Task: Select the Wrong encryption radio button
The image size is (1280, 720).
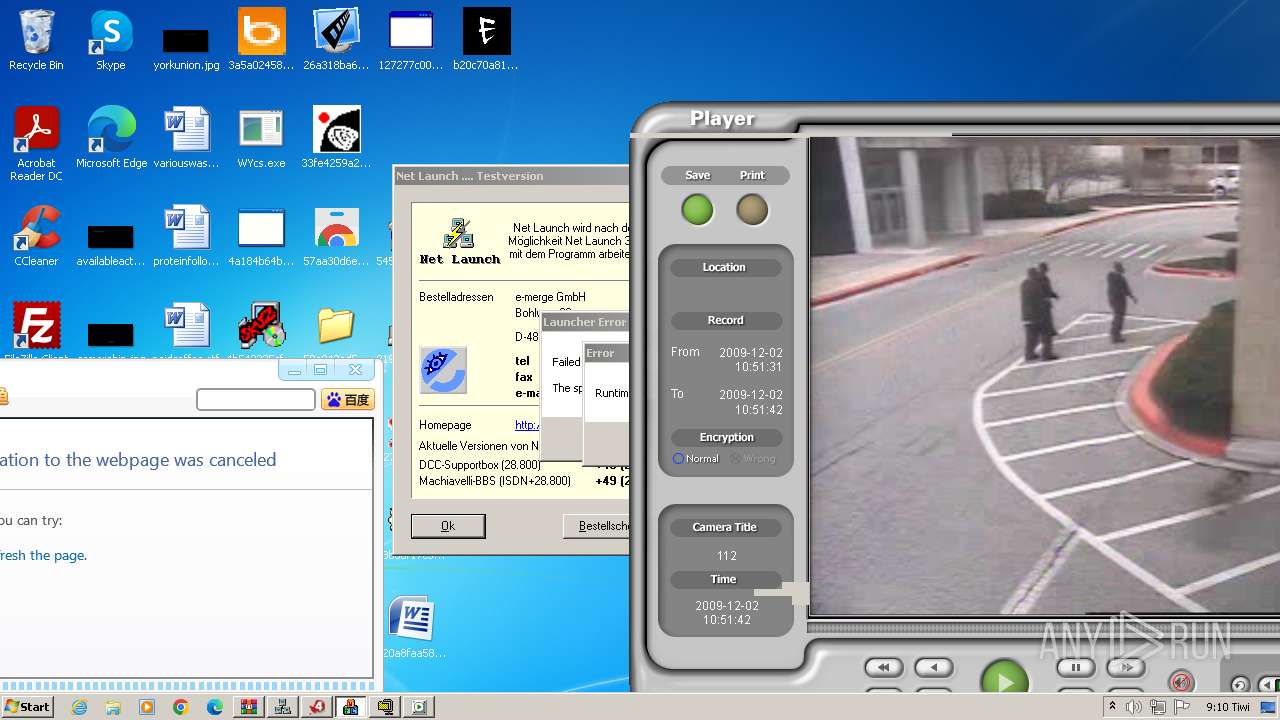Action: [735, 459]
